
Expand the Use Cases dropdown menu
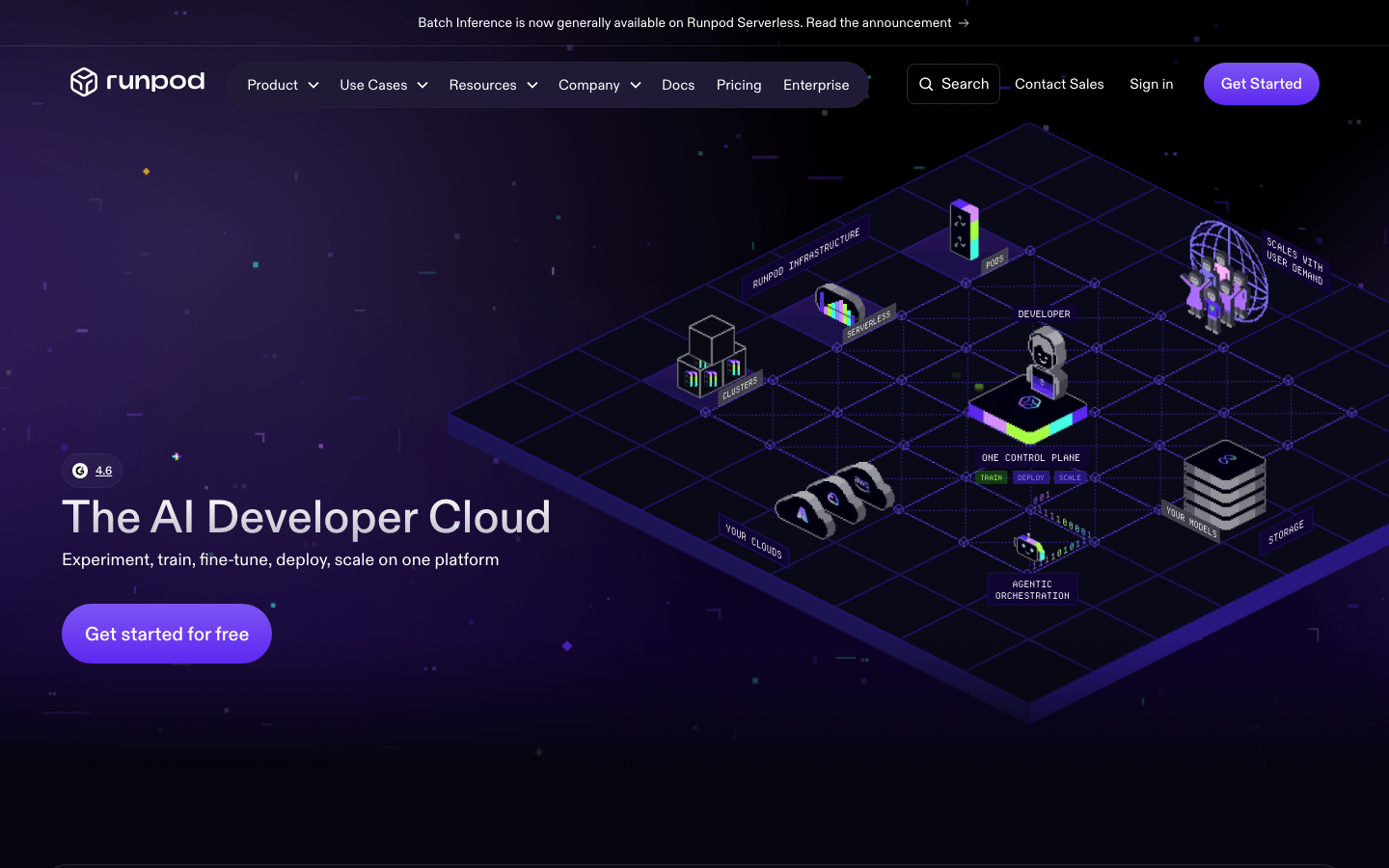coord(384,85)
